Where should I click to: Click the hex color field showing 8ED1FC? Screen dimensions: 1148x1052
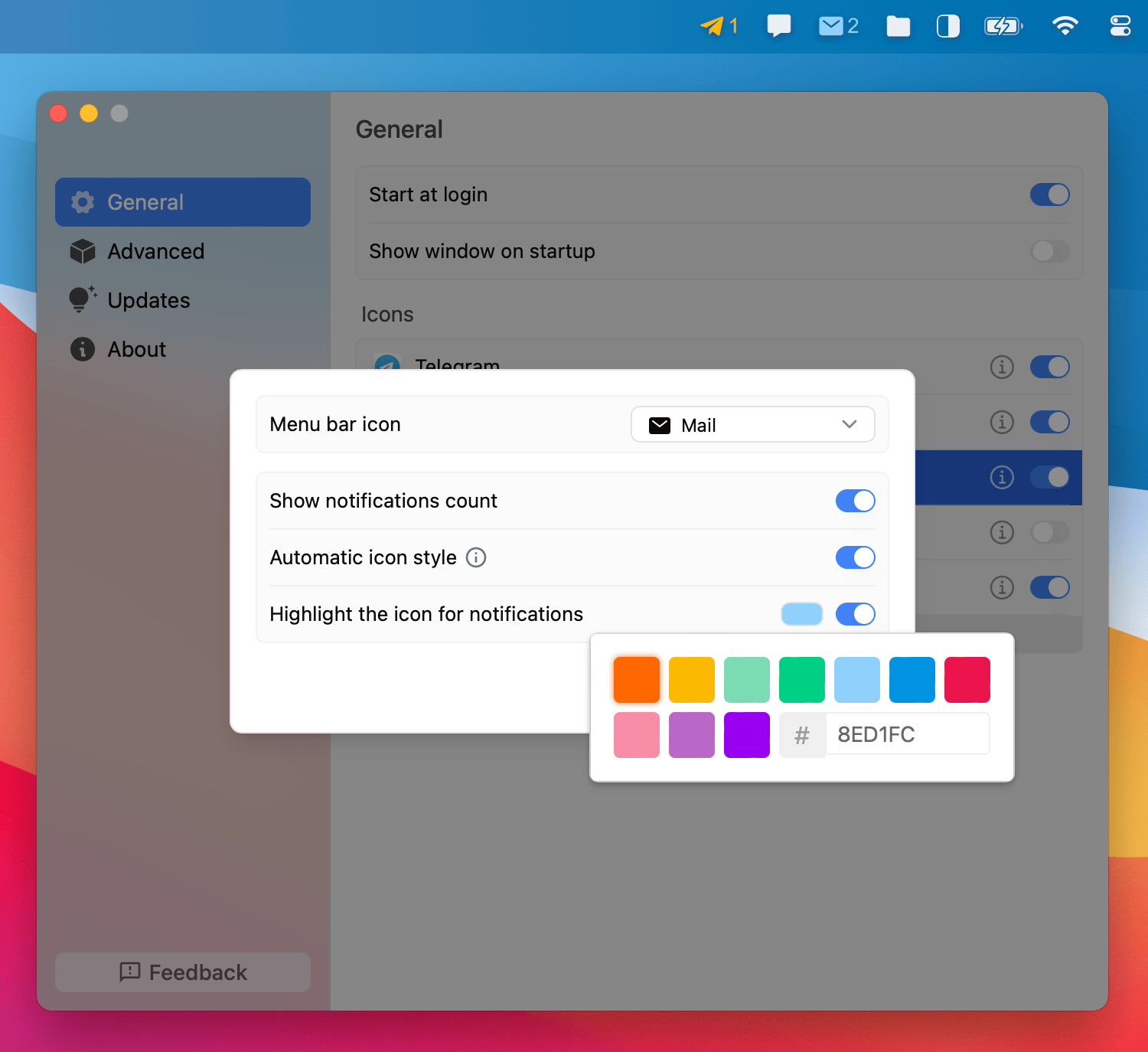pyautogui.click(x=908, y=735)
